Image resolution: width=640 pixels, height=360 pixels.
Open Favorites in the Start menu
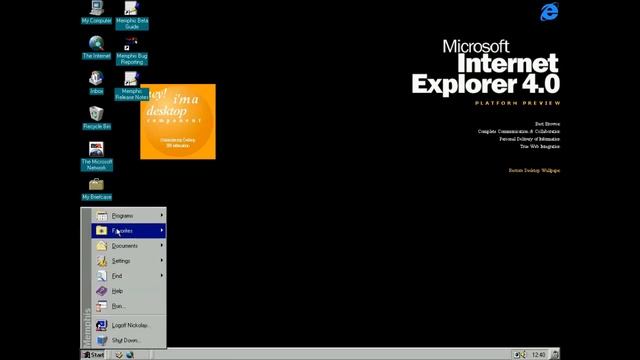(x=129, y=231)
